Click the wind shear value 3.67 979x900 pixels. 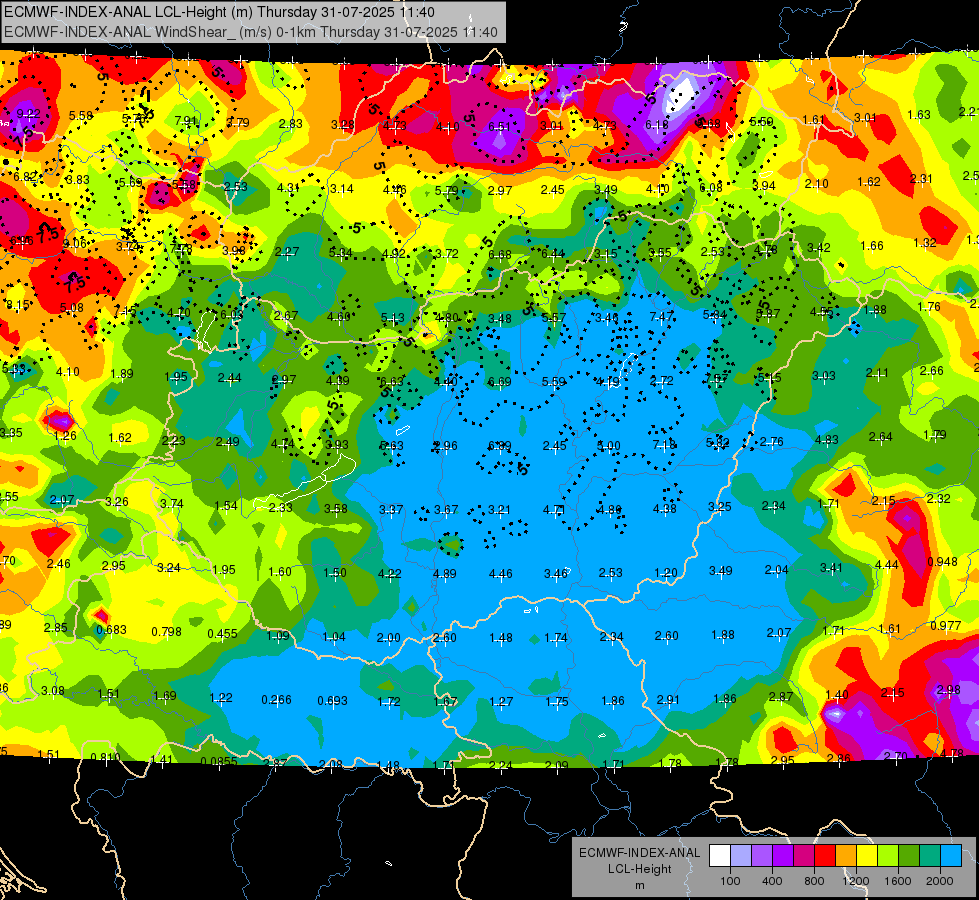click(x=446, y=510)
